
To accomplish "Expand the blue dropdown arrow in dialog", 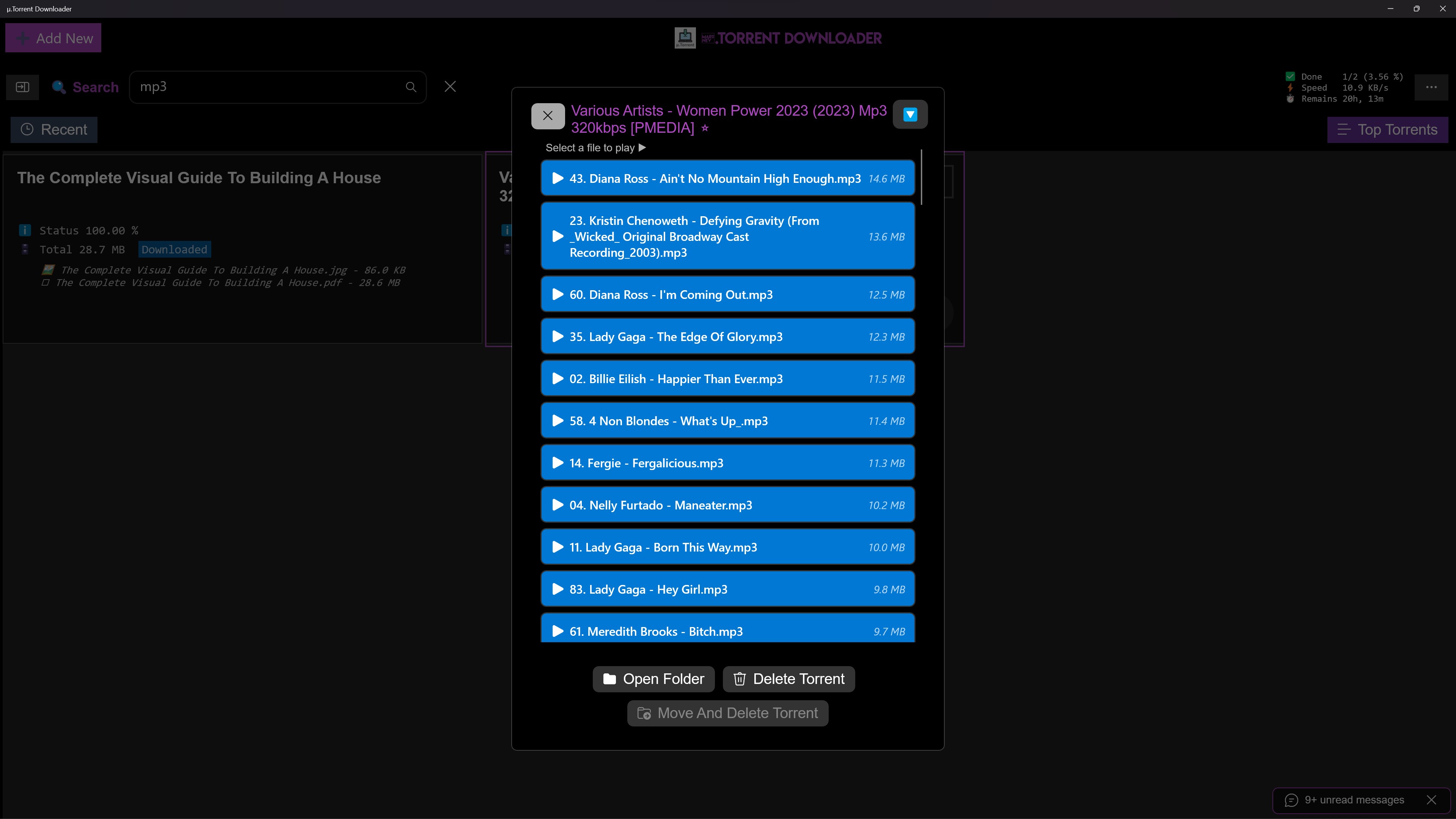I will pyautogui.click(x=909, y=115).
